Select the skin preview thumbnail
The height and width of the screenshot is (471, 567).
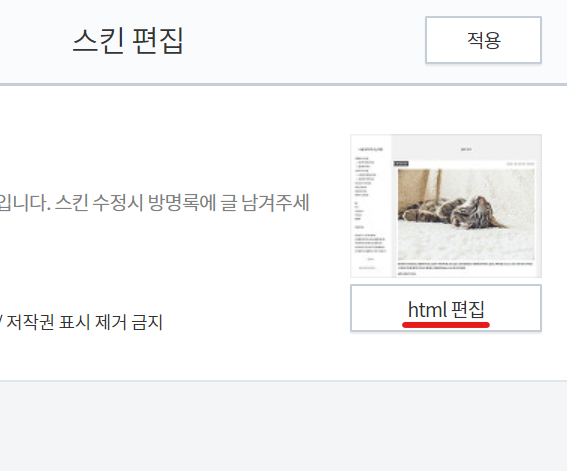446,206
